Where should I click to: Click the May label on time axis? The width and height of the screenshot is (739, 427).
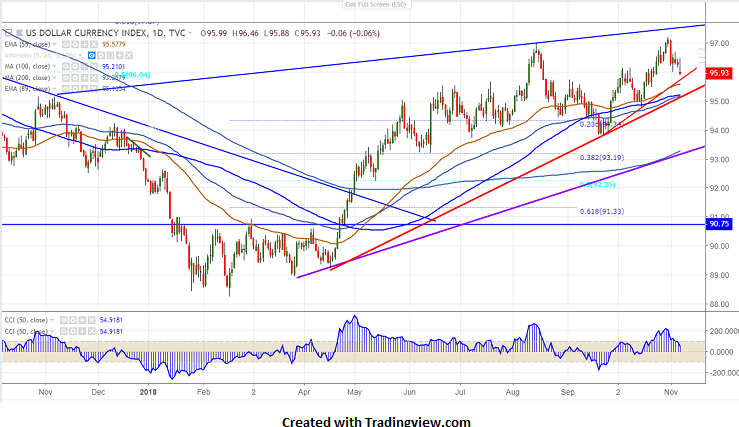click(354, 392)
